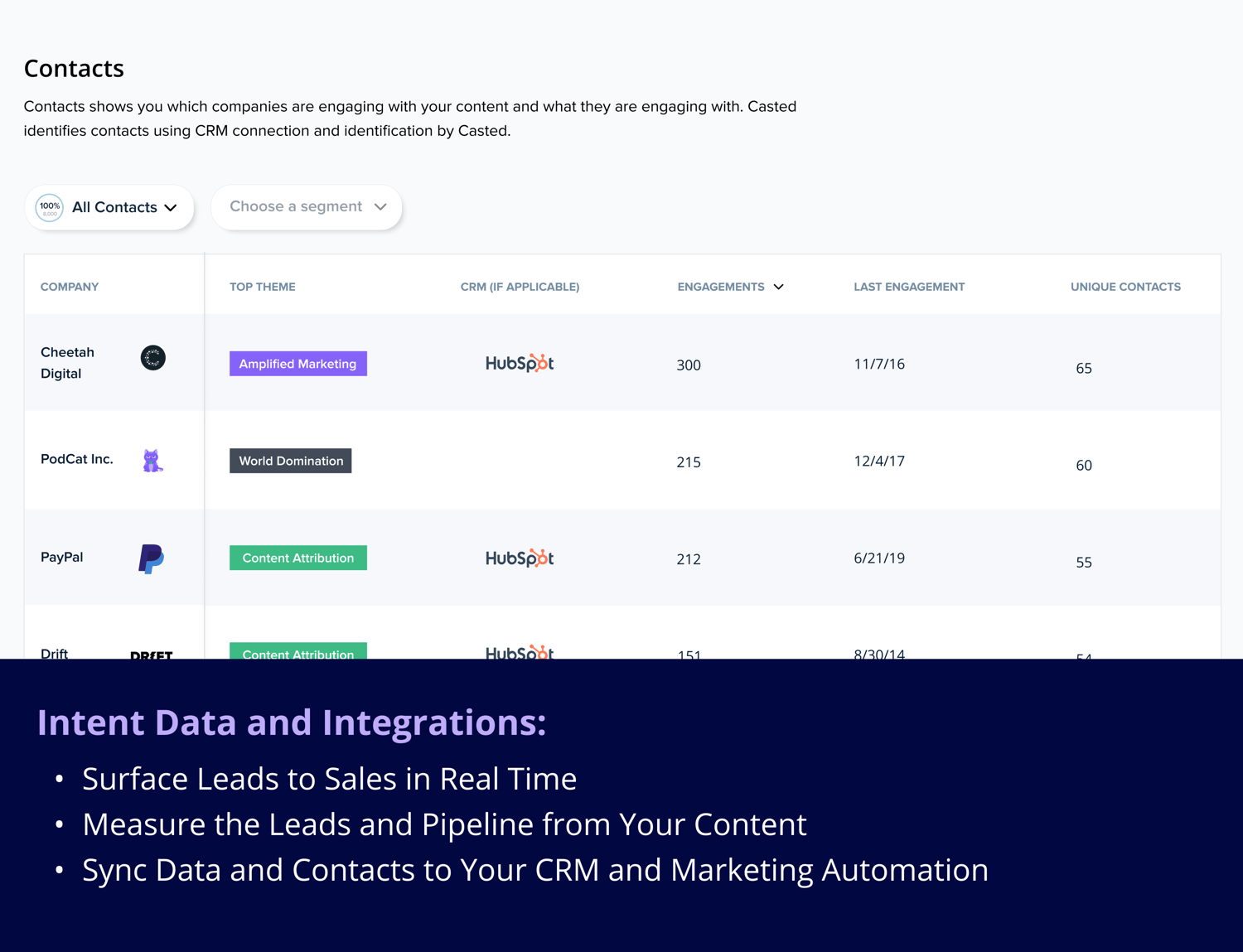The width and height of the screenshot is (1243, 952).
Task: Expand the Choose a segment selector
Action: click(x=306, y=206)
